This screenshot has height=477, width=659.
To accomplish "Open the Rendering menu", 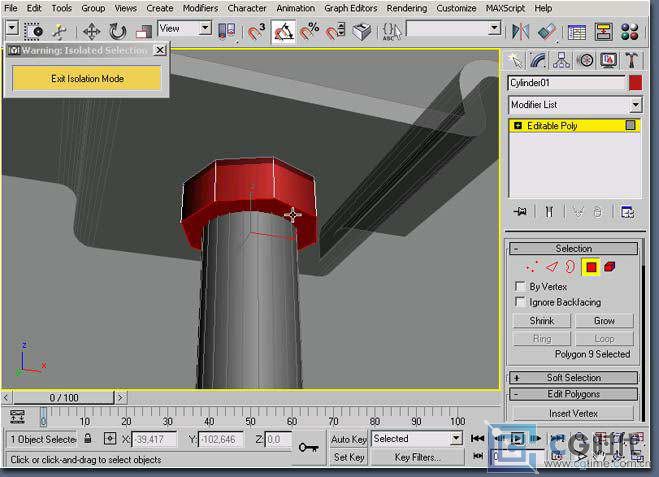I will tap(406, 8).
